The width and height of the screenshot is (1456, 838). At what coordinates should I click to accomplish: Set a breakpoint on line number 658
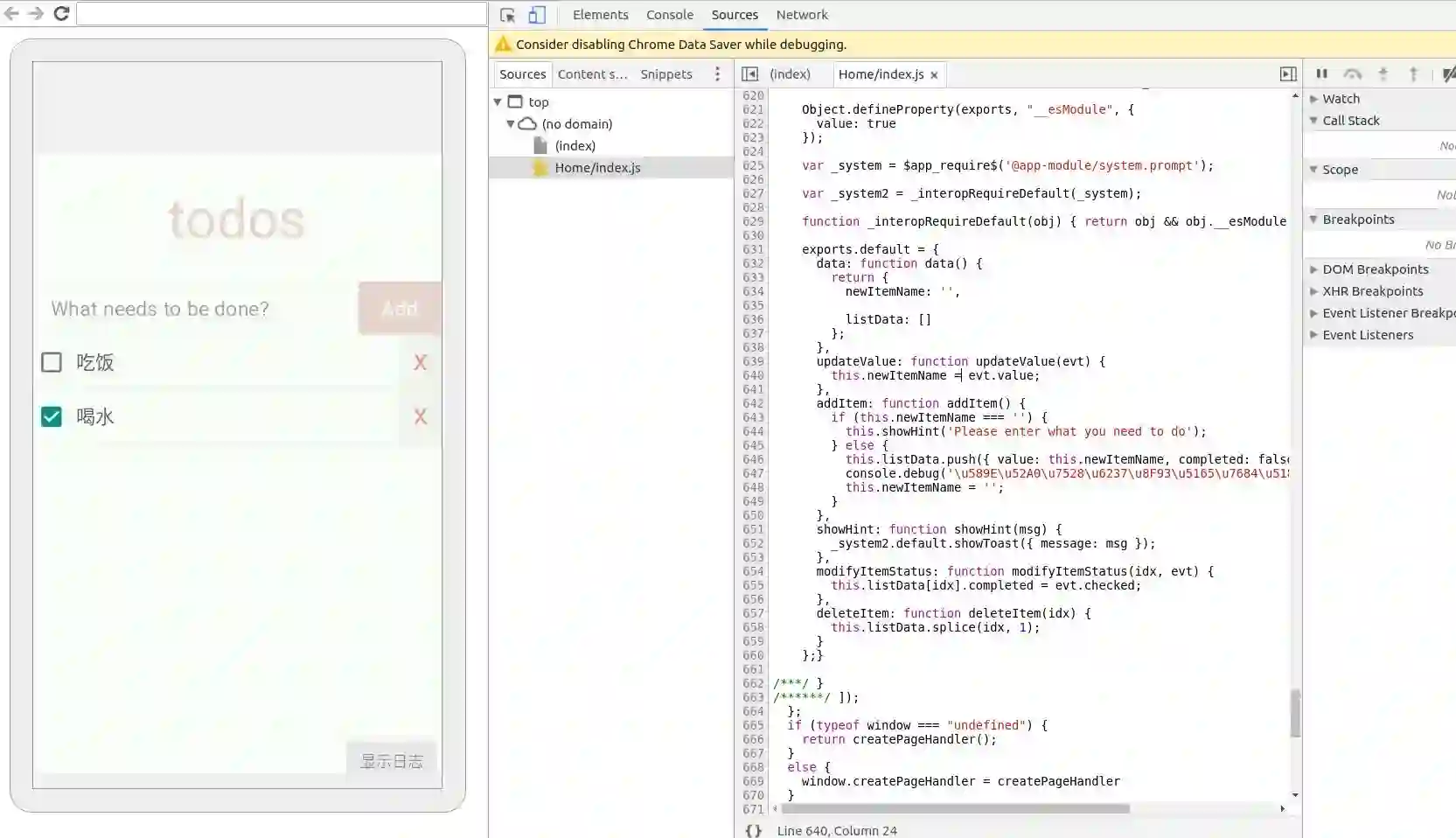(753, 627)
